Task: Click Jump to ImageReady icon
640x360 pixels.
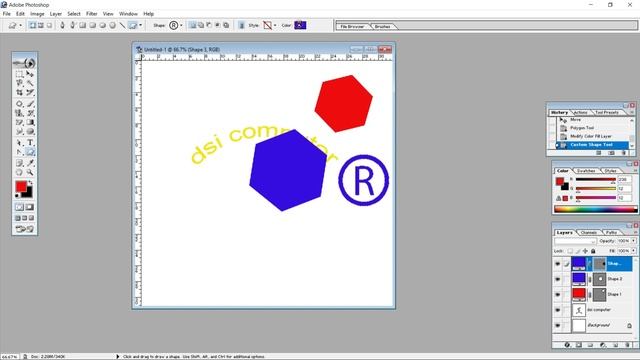Action: (x=24, y=229)
